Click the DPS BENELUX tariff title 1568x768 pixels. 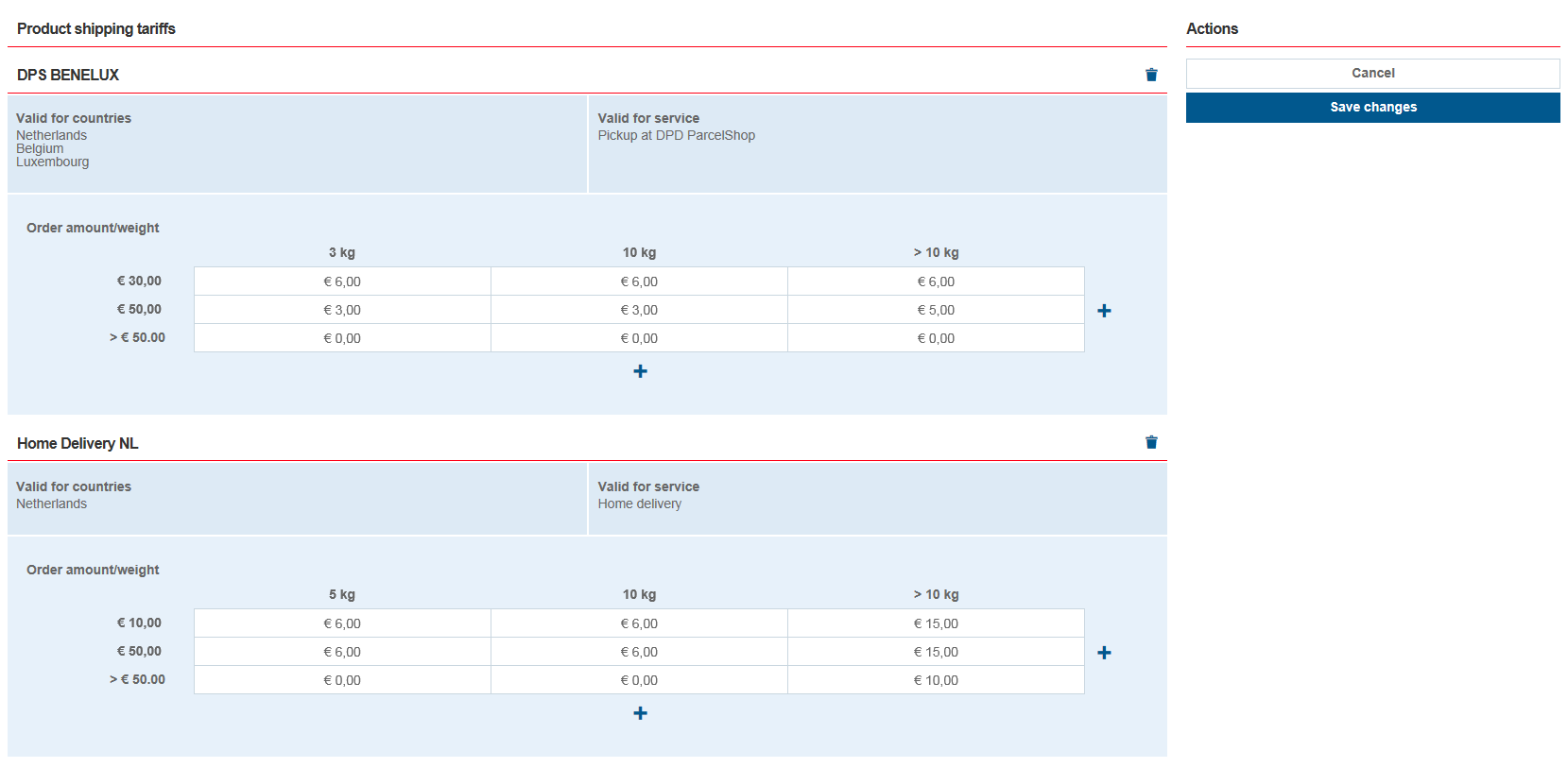point(68,75)
